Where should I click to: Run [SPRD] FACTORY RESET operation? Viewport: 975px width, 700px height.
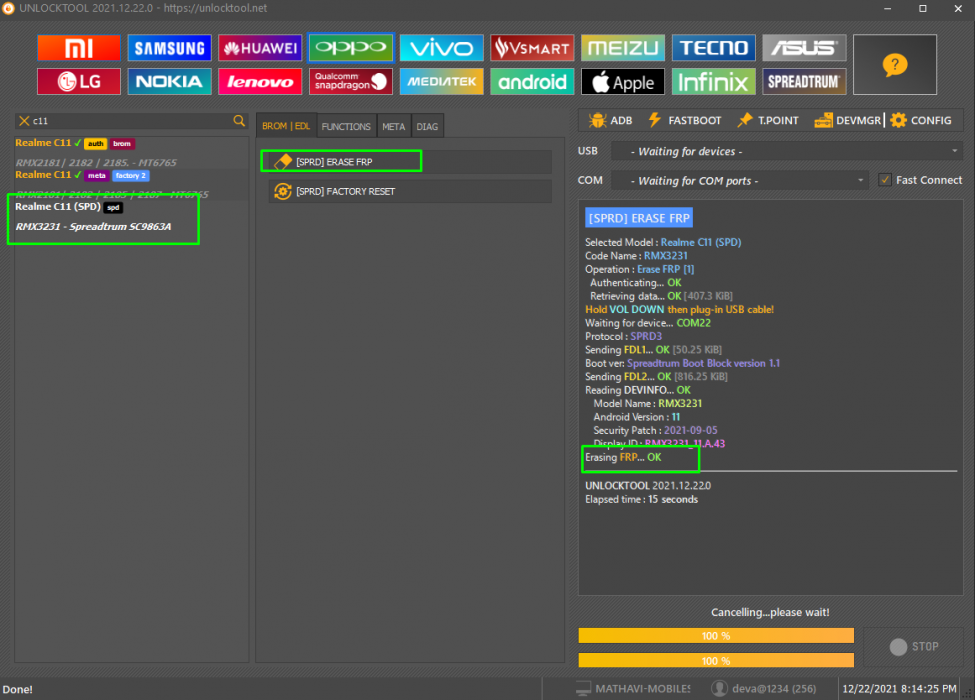coord(410,191)
